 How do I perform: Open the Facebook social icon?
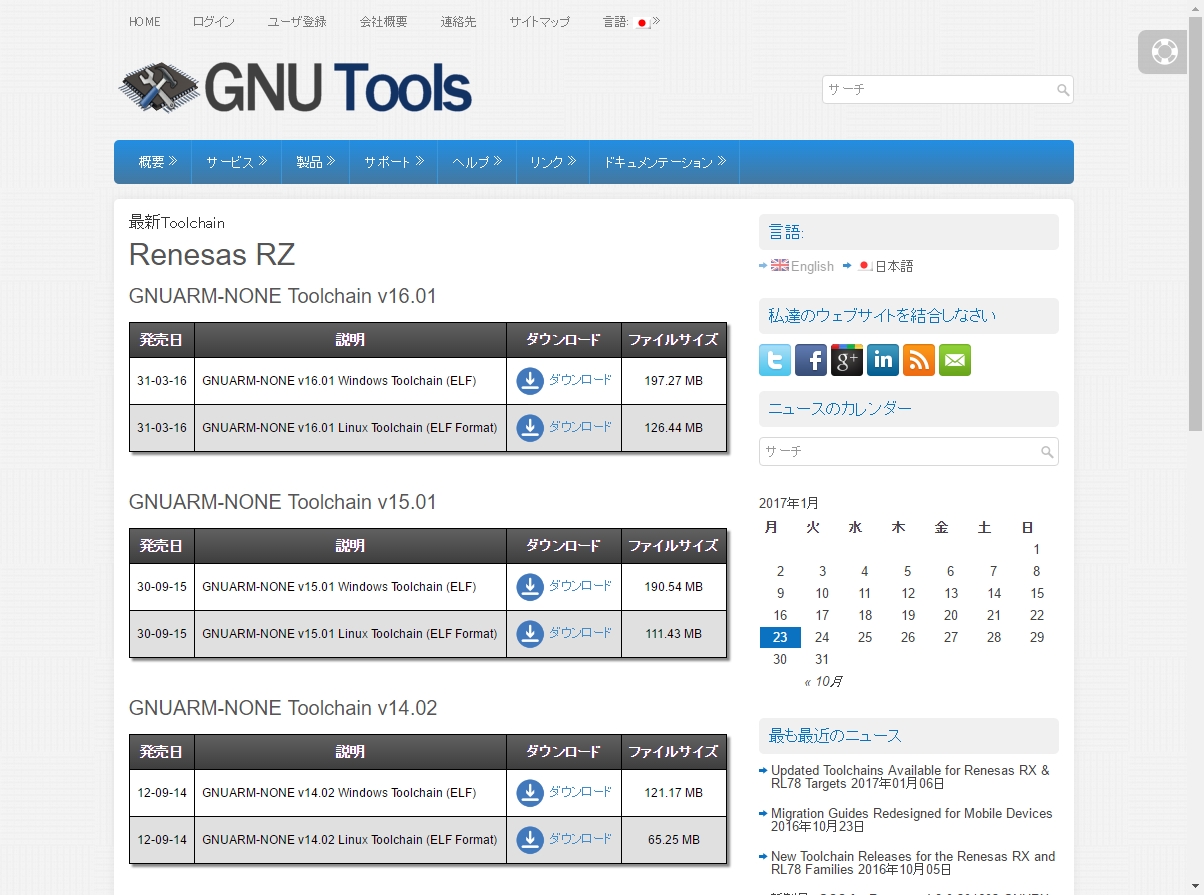[x=811, y=360]
